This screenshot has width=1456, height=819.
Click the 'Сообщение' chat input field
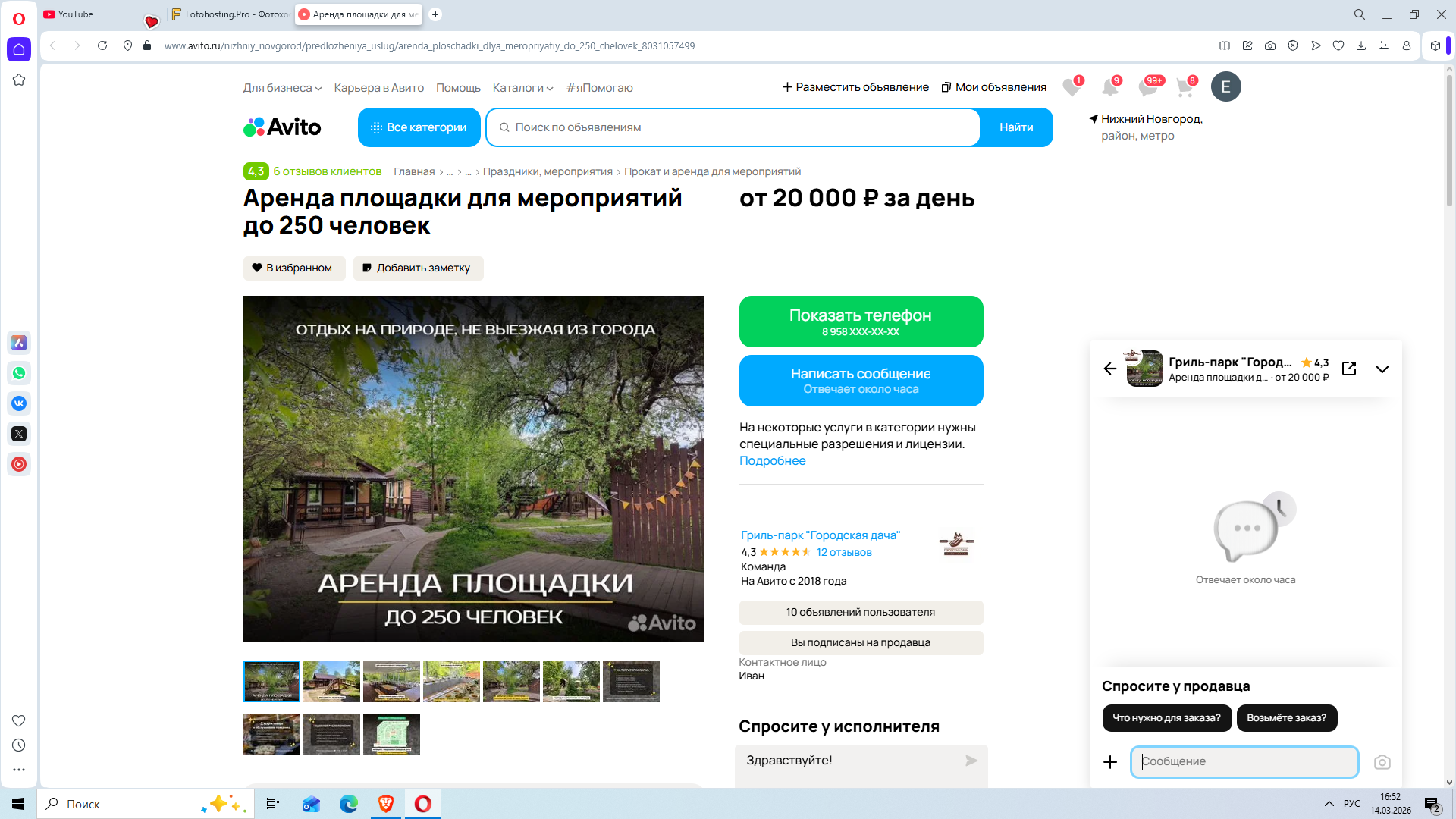point(1244,761)
